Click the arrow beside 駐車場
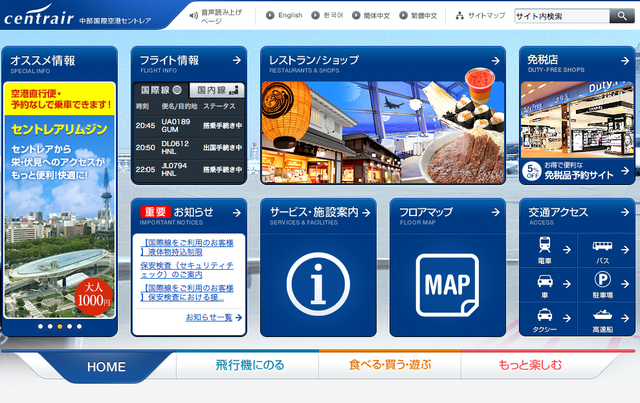 (625, 284)
